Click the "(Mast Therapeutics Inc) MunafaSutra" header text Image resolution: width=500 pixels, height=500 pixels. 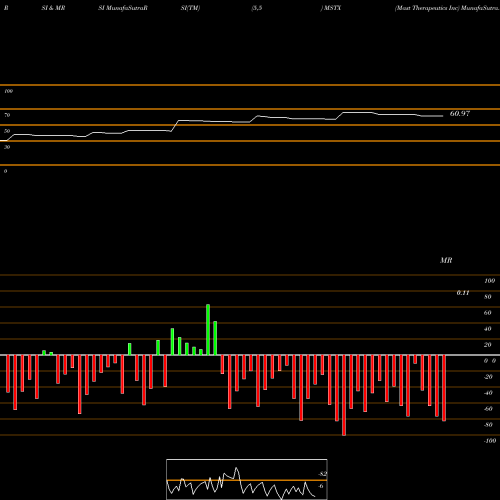point(447,8)
